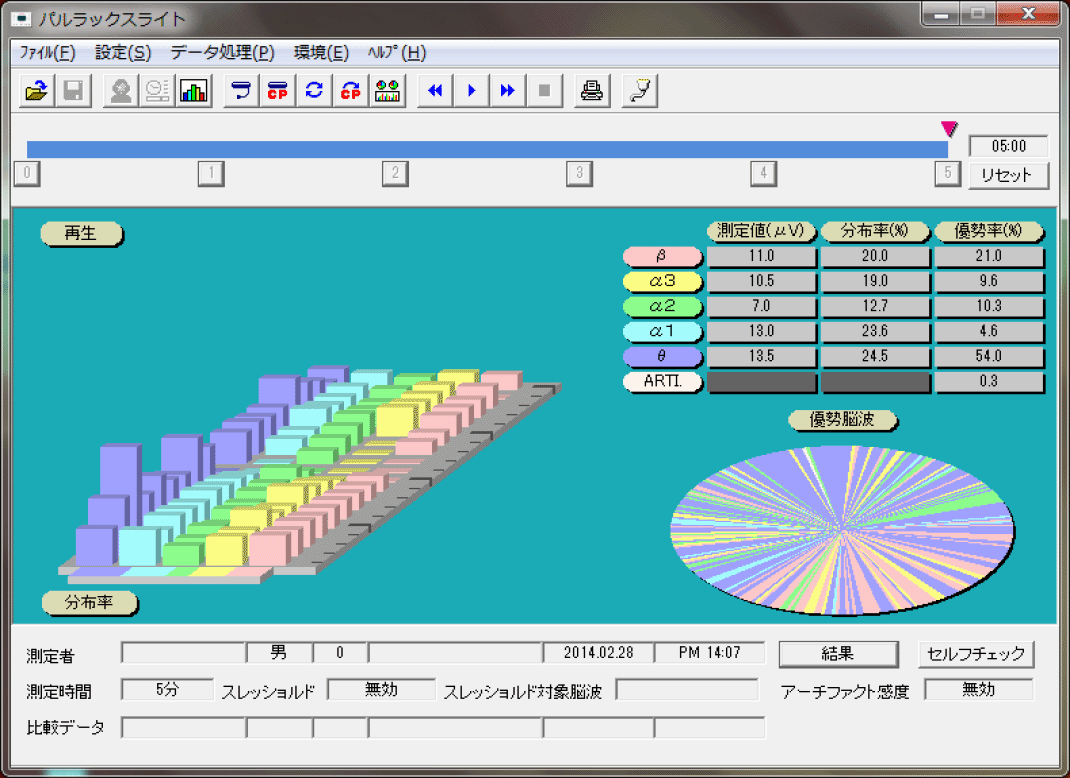The width and height of the screenshot is (1070, 778).
Task: Click the リセット button
Action: tap(1008, 175)
